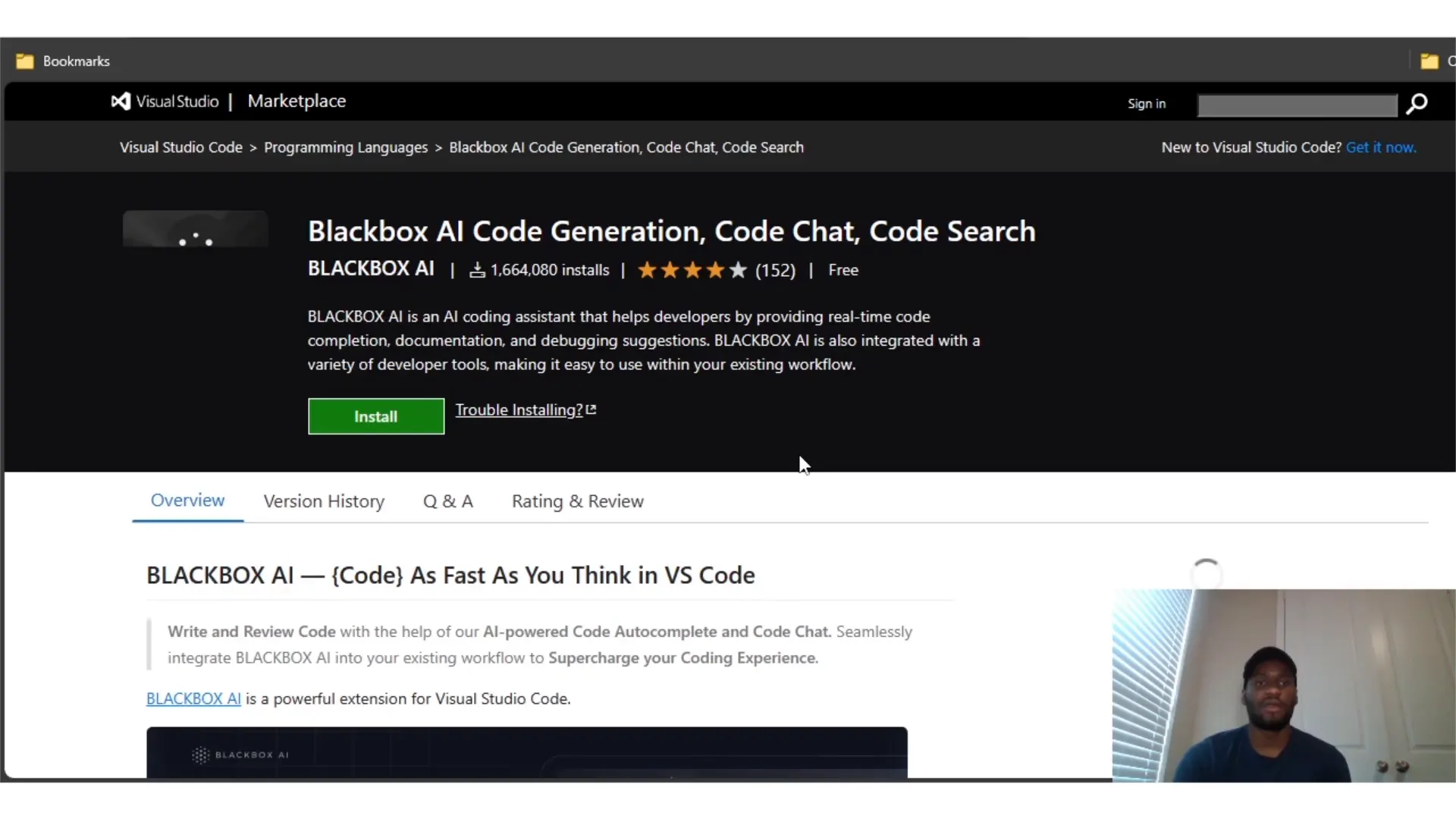Click the BLACKBOX AI hyperlink in overview
Screen dimensions: 1456x819
coord(193,698)
